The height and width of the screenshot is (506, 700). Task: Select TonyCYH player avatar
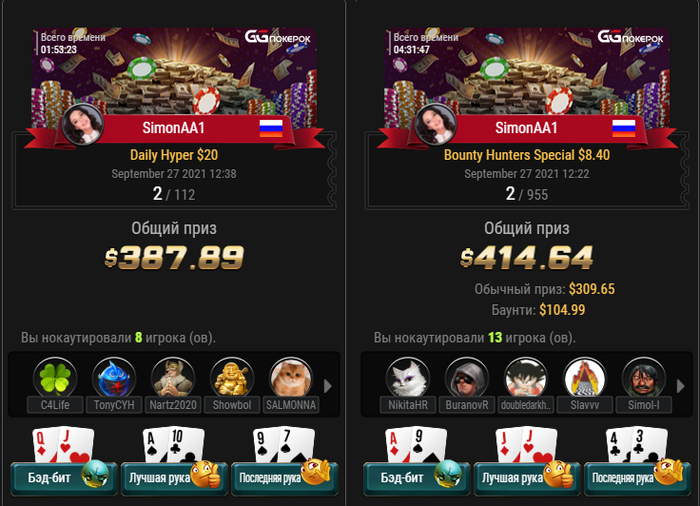coord(114,378)
